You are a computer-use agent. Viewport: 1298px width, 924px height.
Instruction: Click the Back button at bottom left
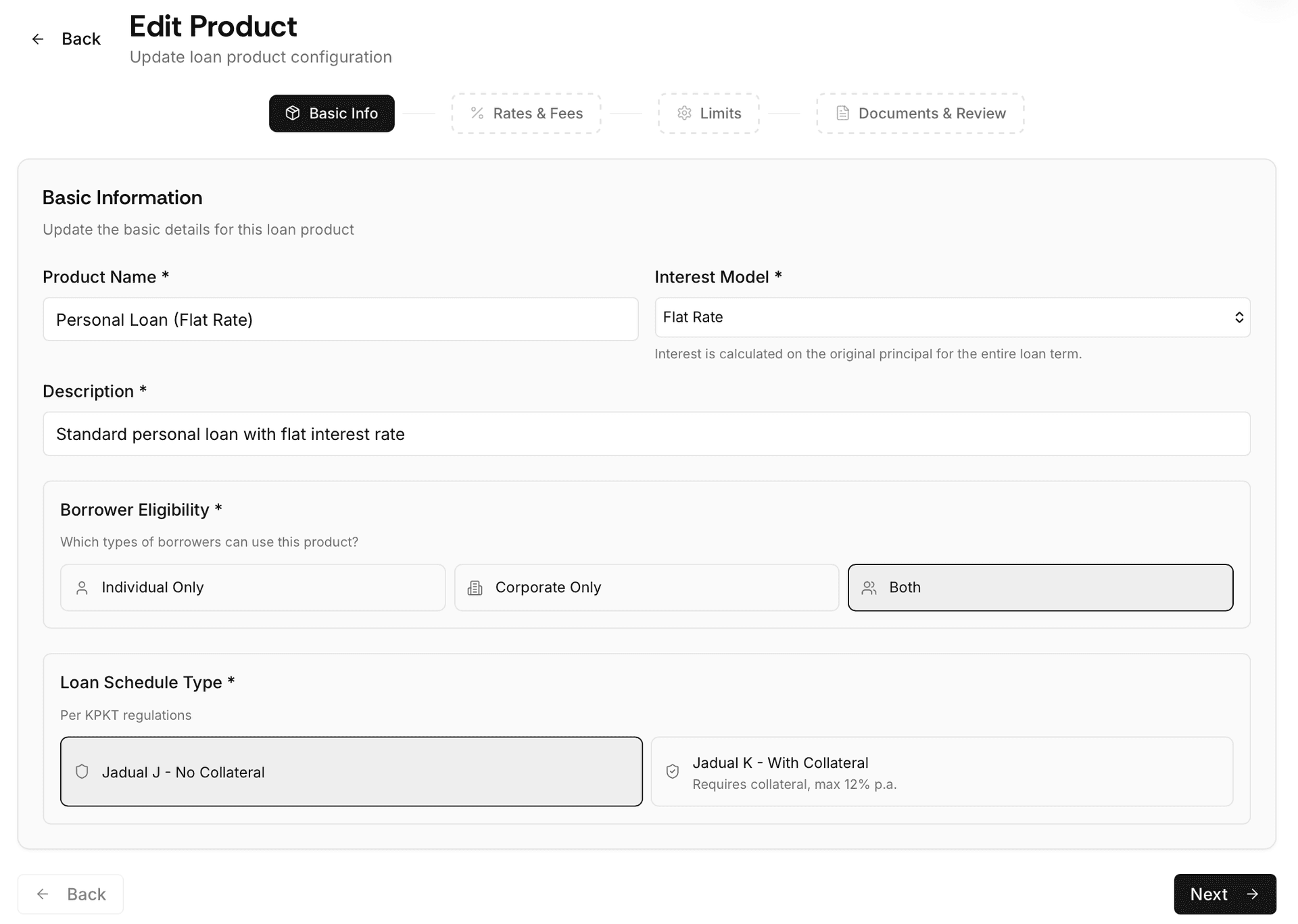point(70,894)
